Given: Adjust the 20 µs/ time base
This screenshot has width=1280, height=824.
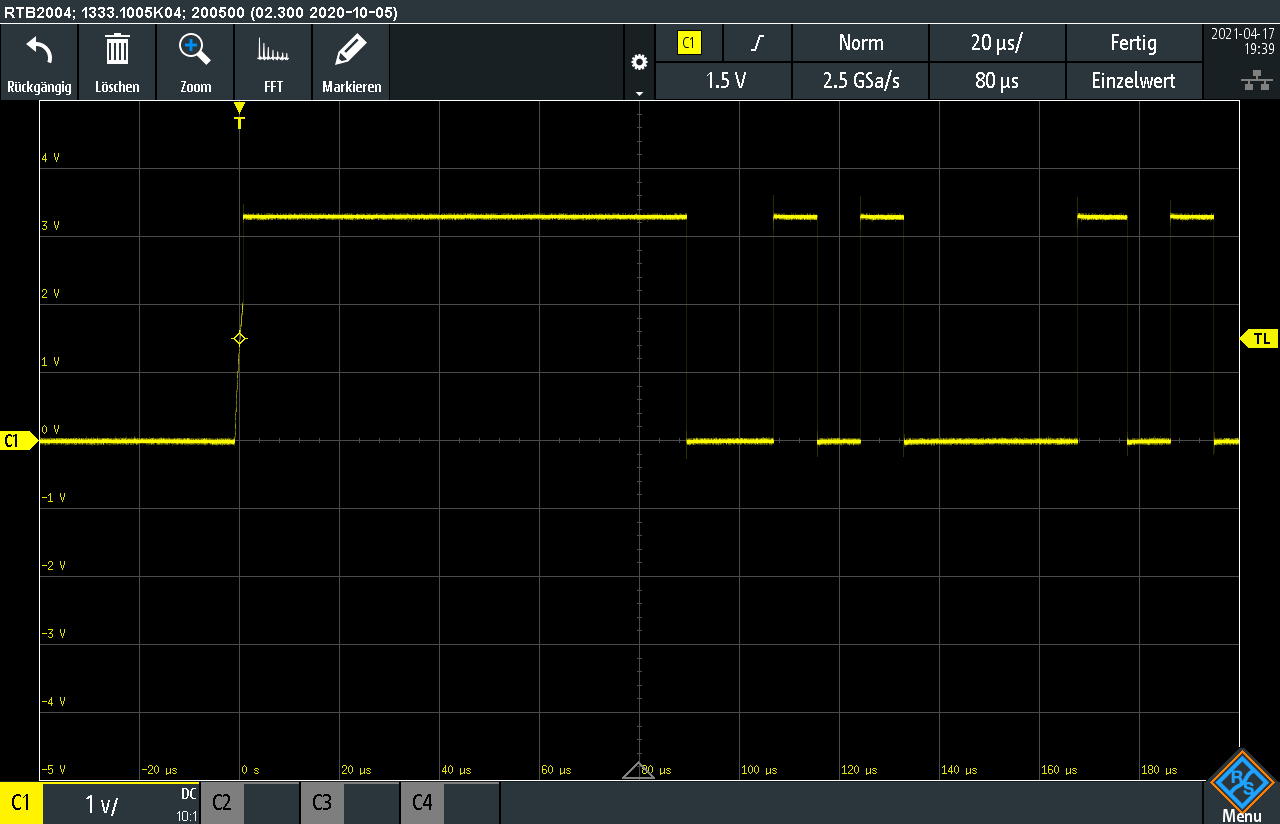Looking at the screenshot, I should coord(997,43).
